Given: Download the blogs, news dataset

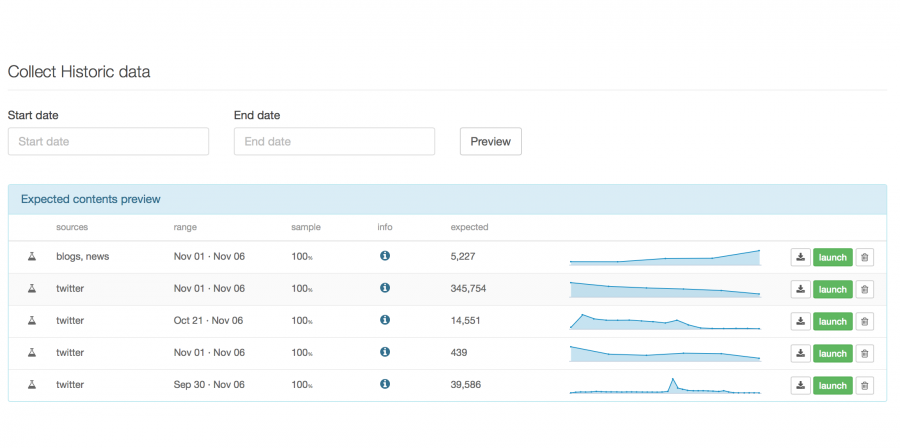Looking at the screenshot, I should 800,257.
